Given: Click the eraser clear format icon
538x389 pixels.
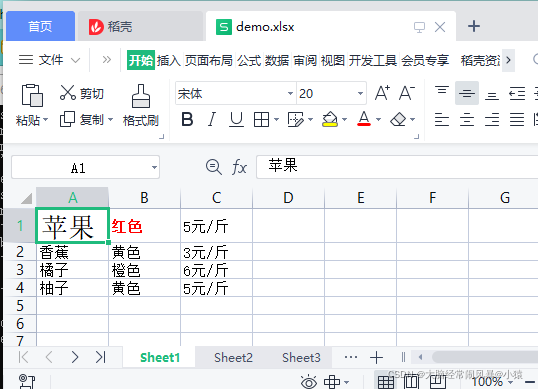Looking at the screenshot, I should [398, 120].
